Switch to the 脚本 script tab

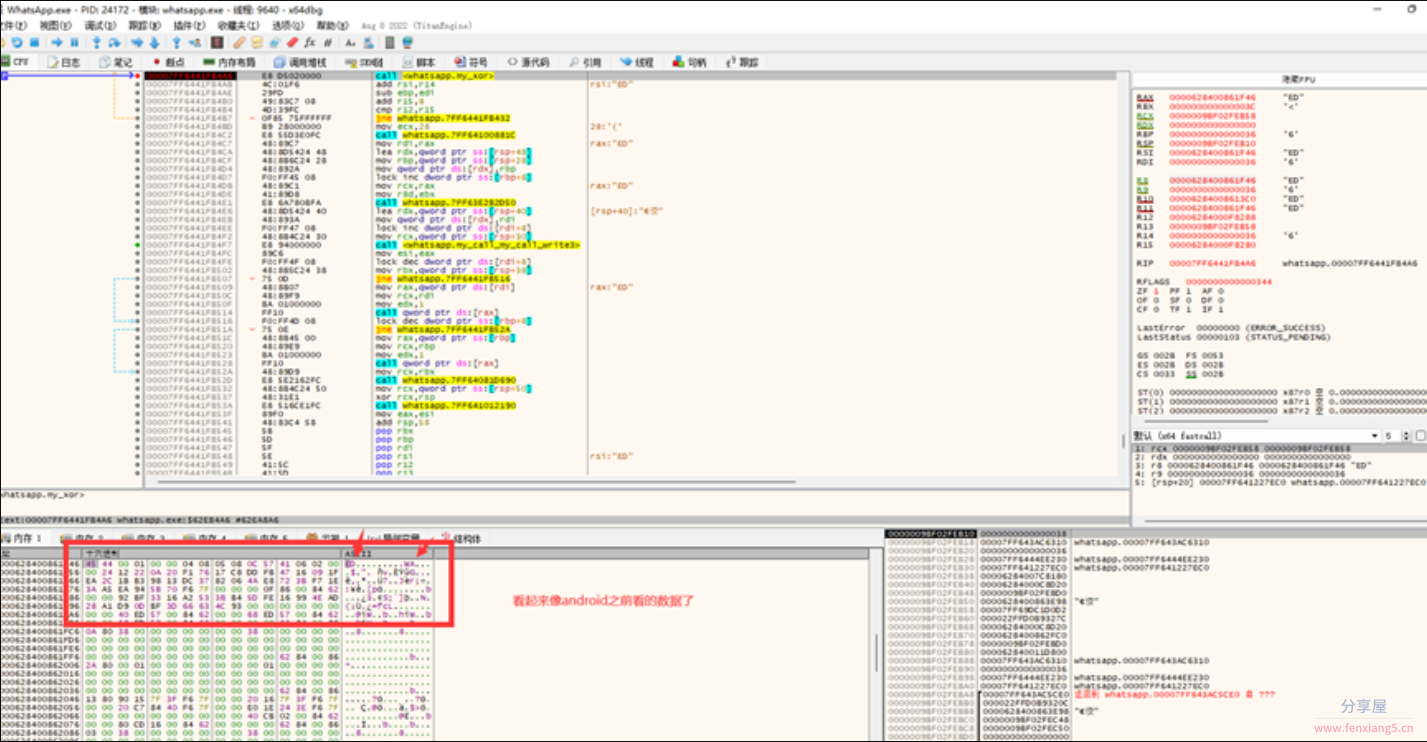tap(417, 62)
